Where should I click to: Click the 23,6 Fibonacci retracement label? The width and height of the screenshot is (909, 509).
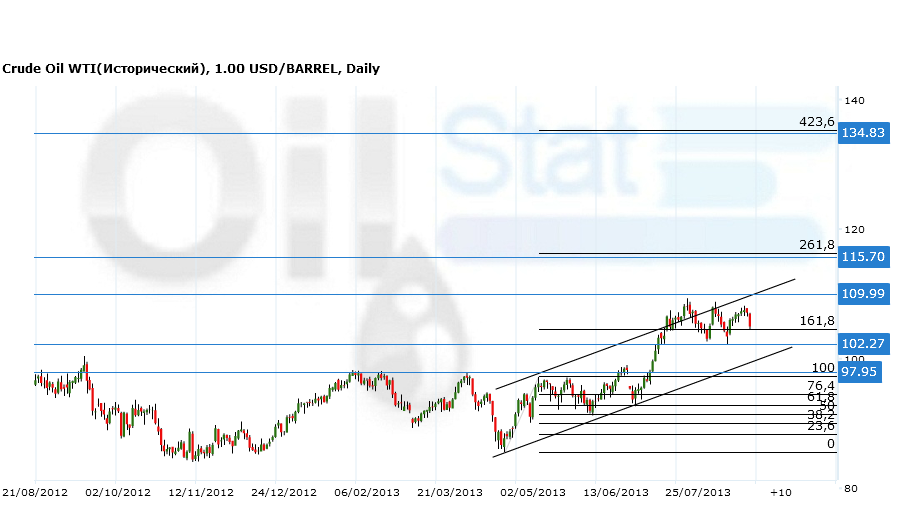[820, 426]
